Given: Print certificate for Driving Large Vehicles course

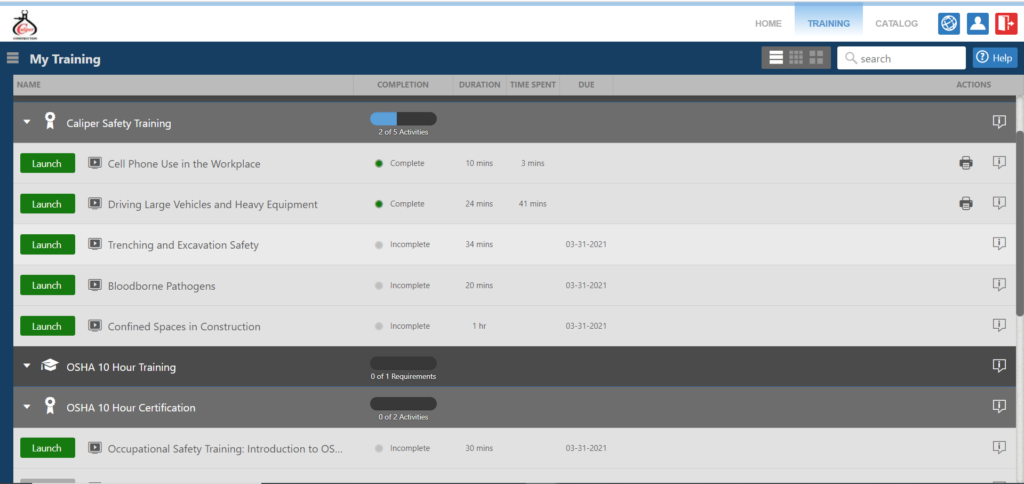Looking at the screenshot, I should tap(965, 204).
